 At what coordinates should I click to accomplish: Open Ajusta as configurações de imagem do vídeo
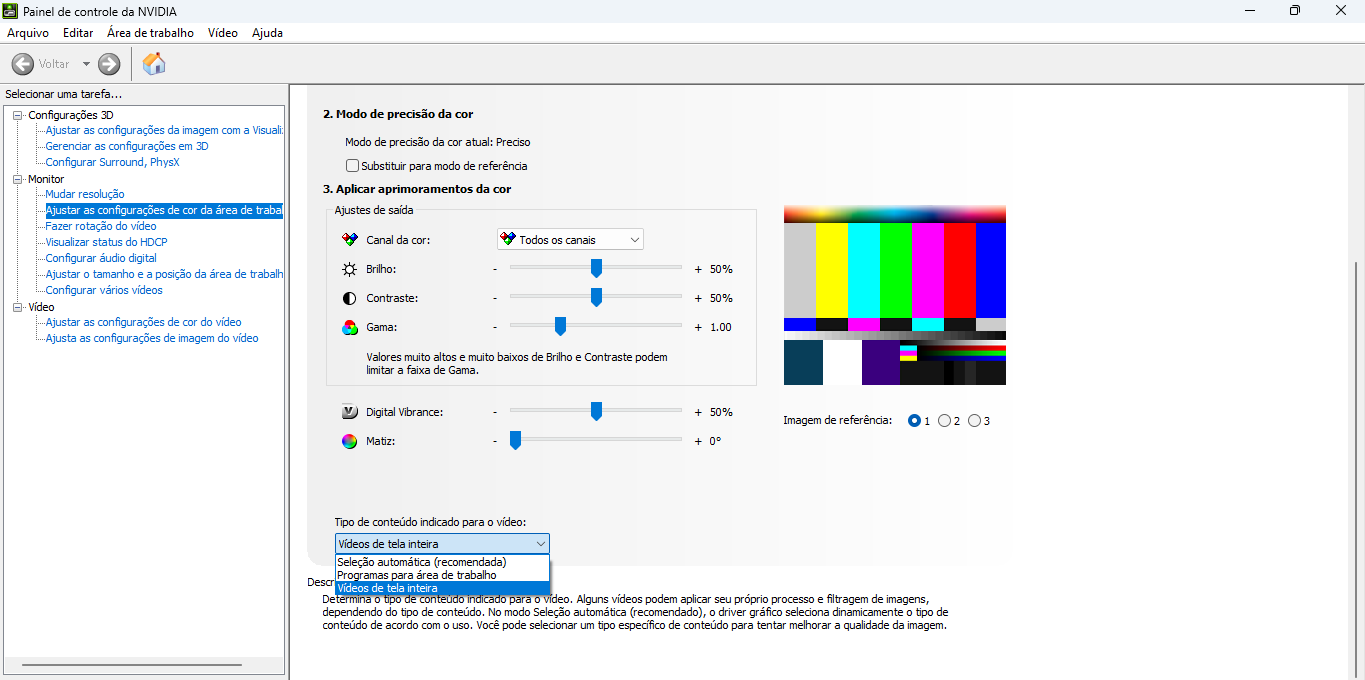pyautogui.click(x=152, y=338)
